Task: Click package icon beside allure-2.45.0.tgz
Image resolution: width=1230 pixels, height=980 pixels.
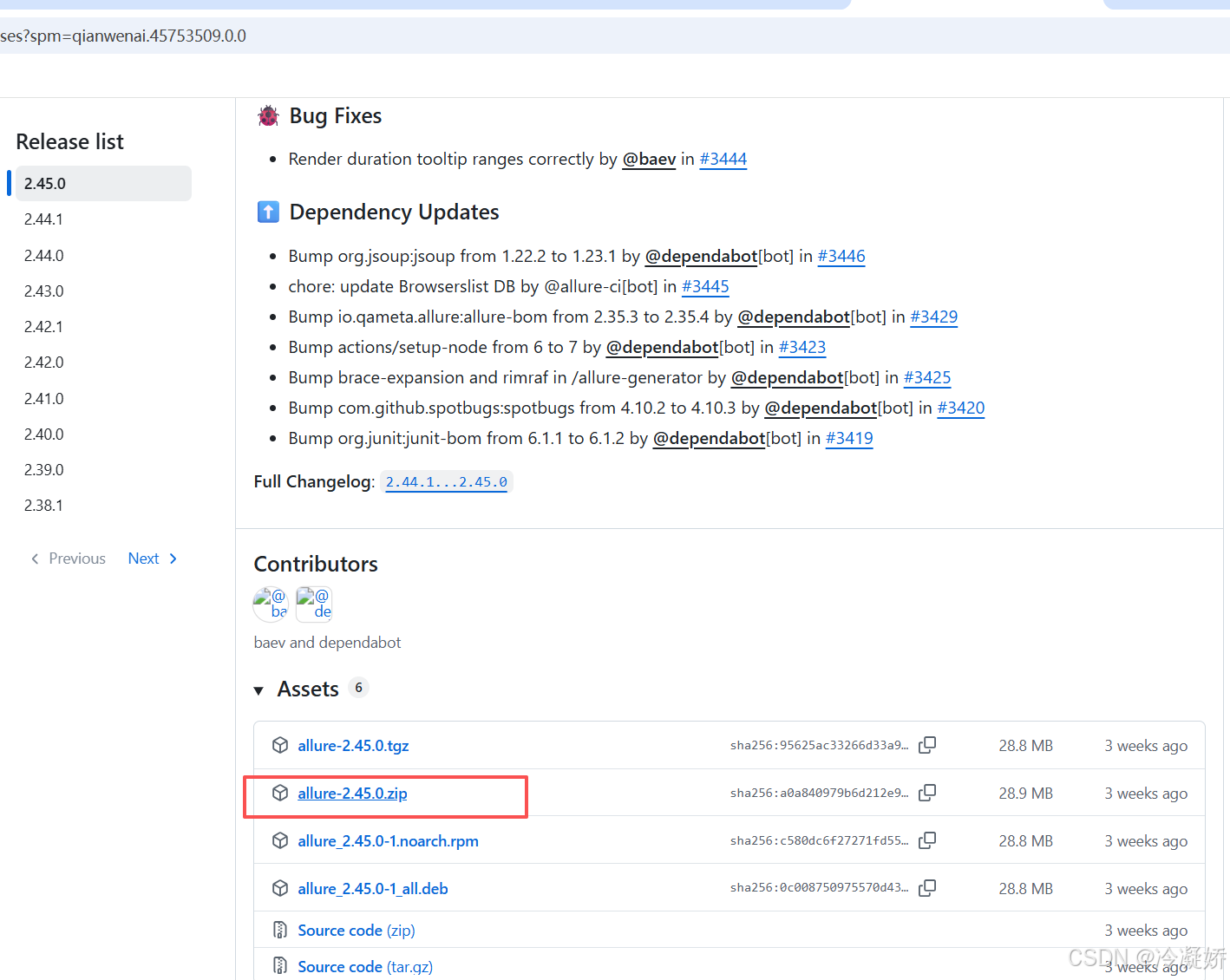Action: [280, 745]
